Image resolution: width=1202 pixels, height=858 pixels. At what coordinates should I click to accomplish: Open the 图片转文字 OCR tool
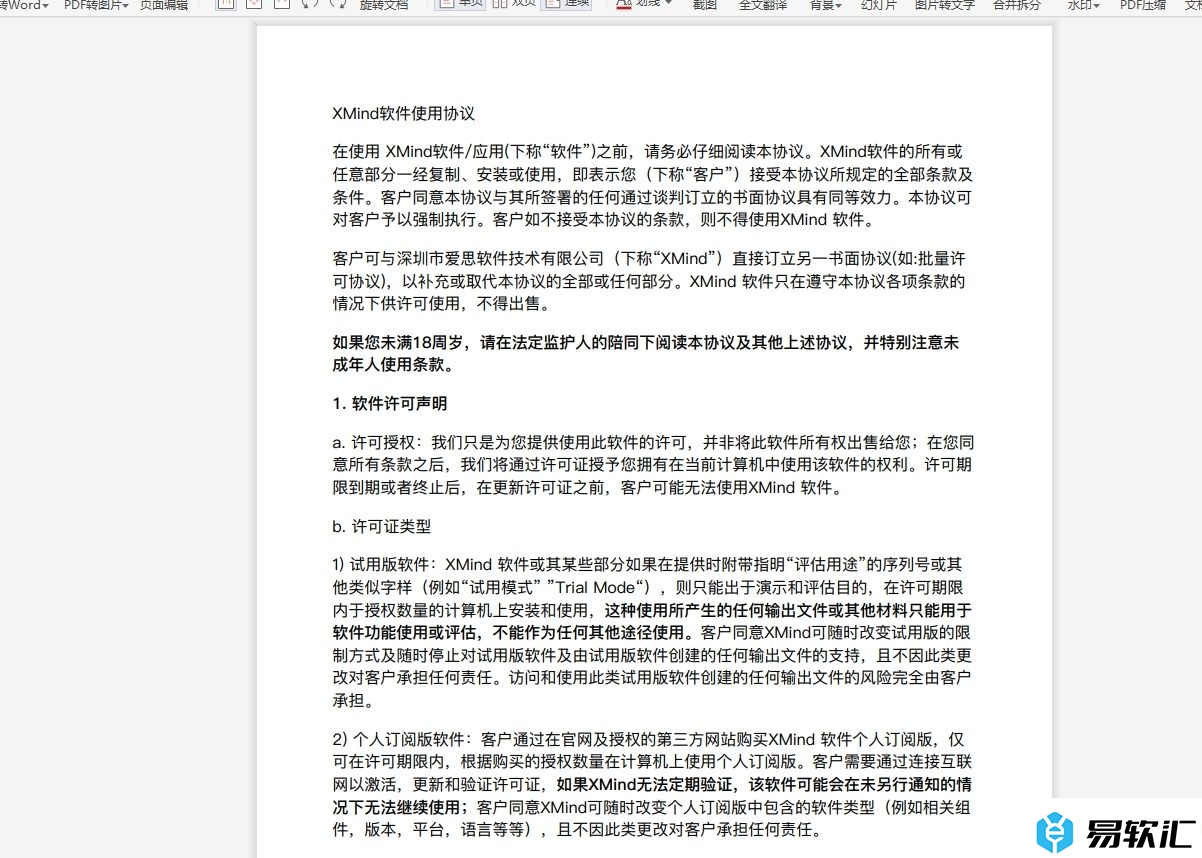pos(945,5)
